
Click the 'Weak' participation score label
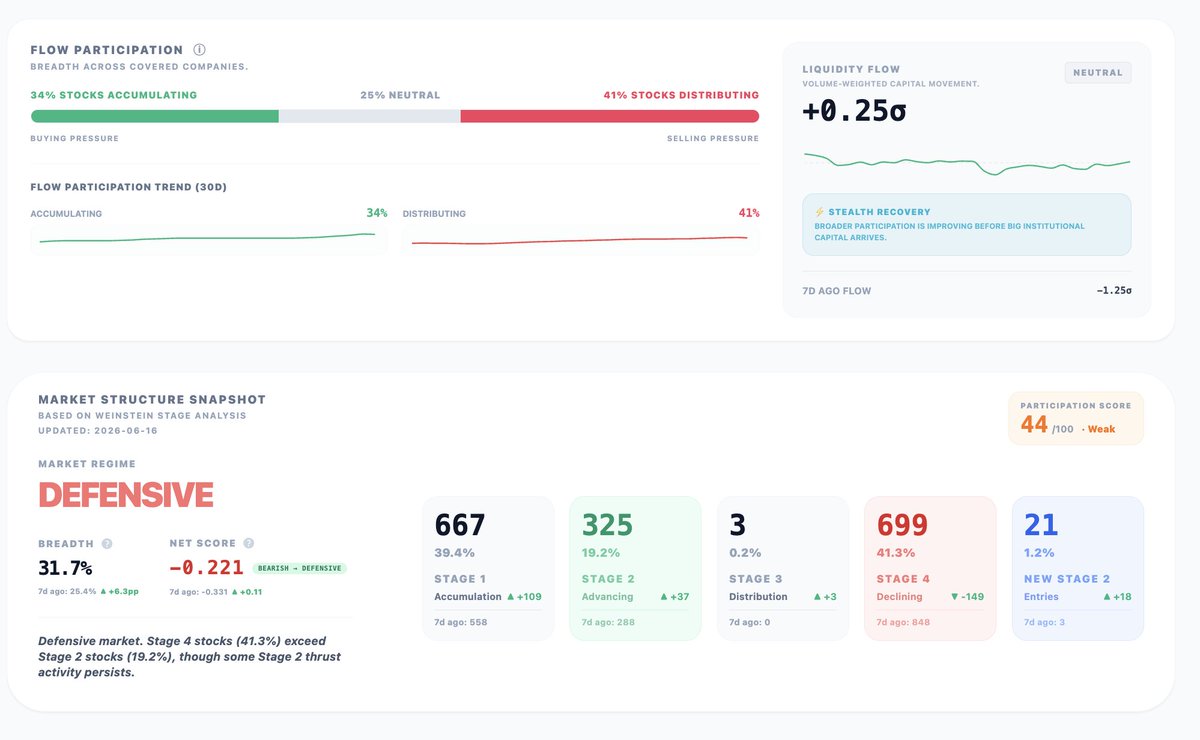(x=1101, y=429)
